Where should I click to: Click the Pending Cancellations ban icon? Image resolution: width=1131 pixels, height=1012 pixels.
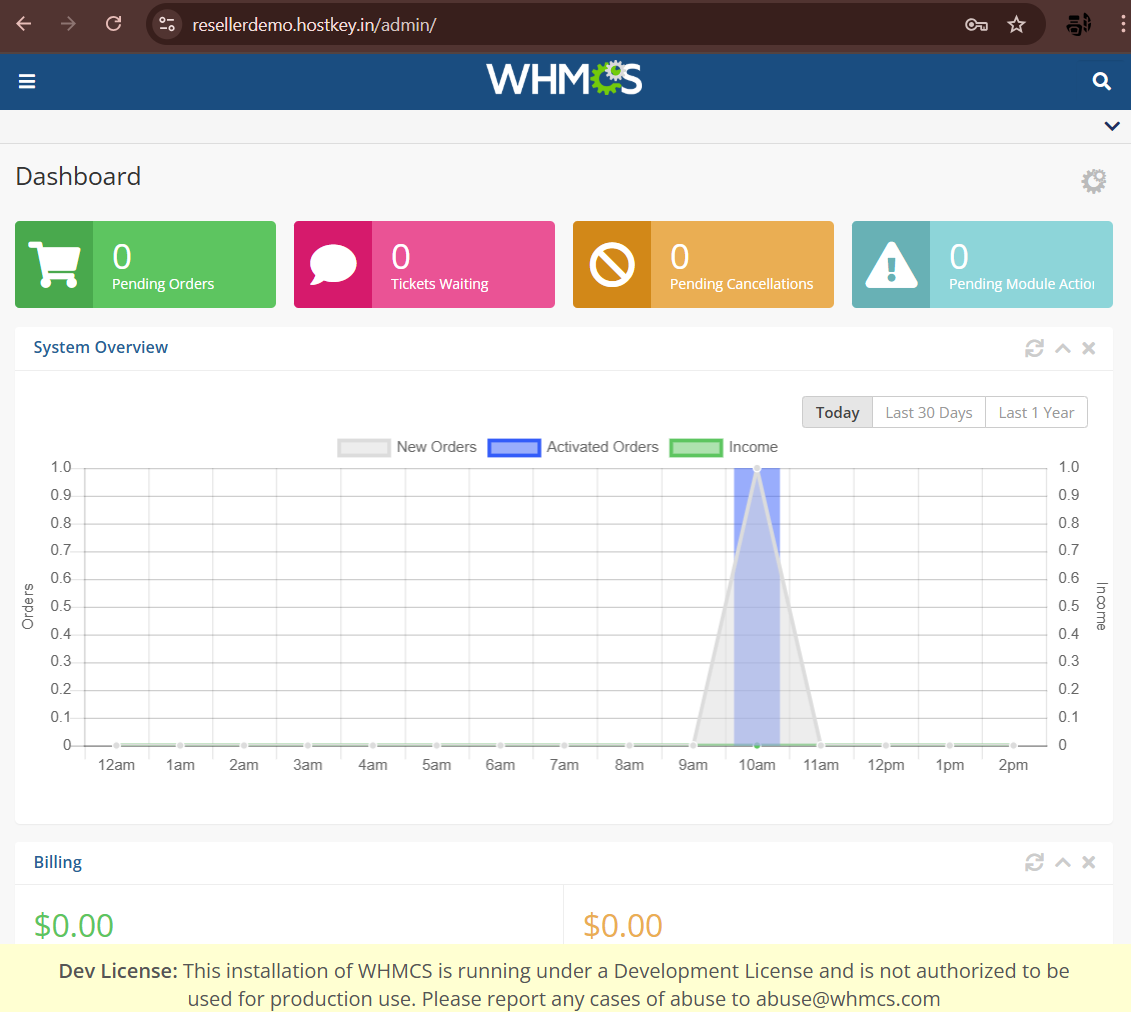click(x=612, y=264)
